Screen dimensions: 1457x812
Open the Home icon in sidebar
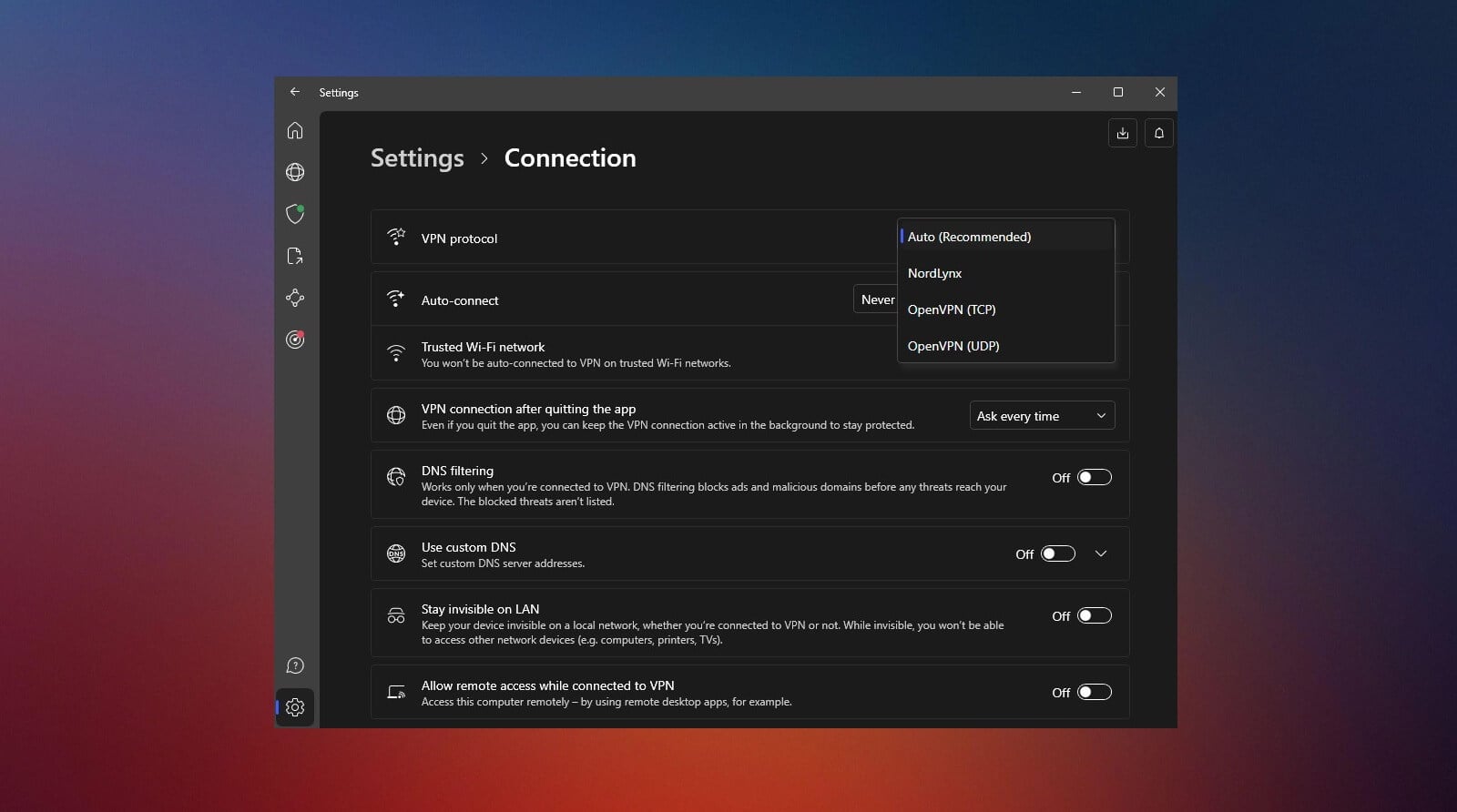295,131
